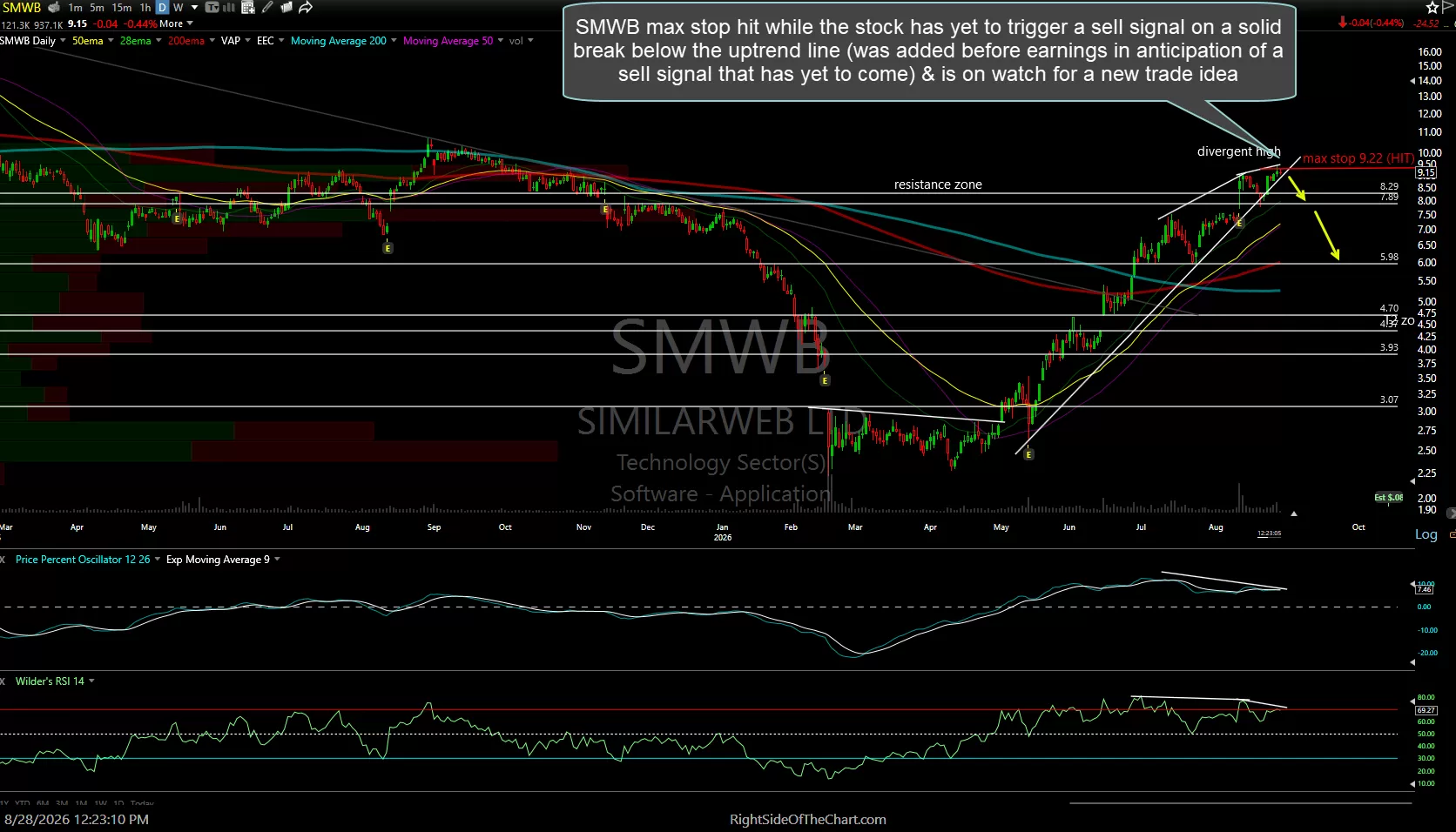Select the 6M range button
Viewport: 1456px width, 832px height.
click(42, 803)
